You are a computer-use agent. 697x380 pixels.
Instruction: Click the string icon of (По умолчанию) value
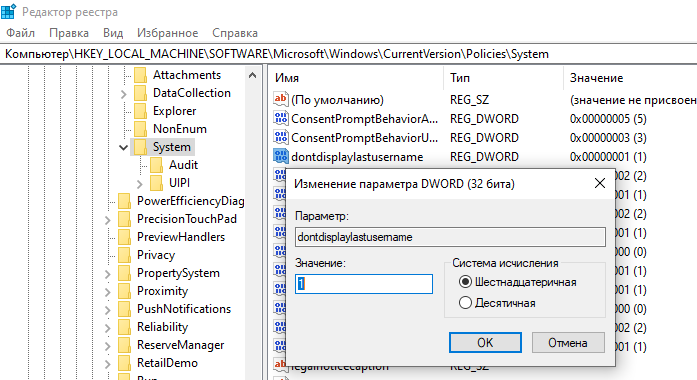click(281, 99)
